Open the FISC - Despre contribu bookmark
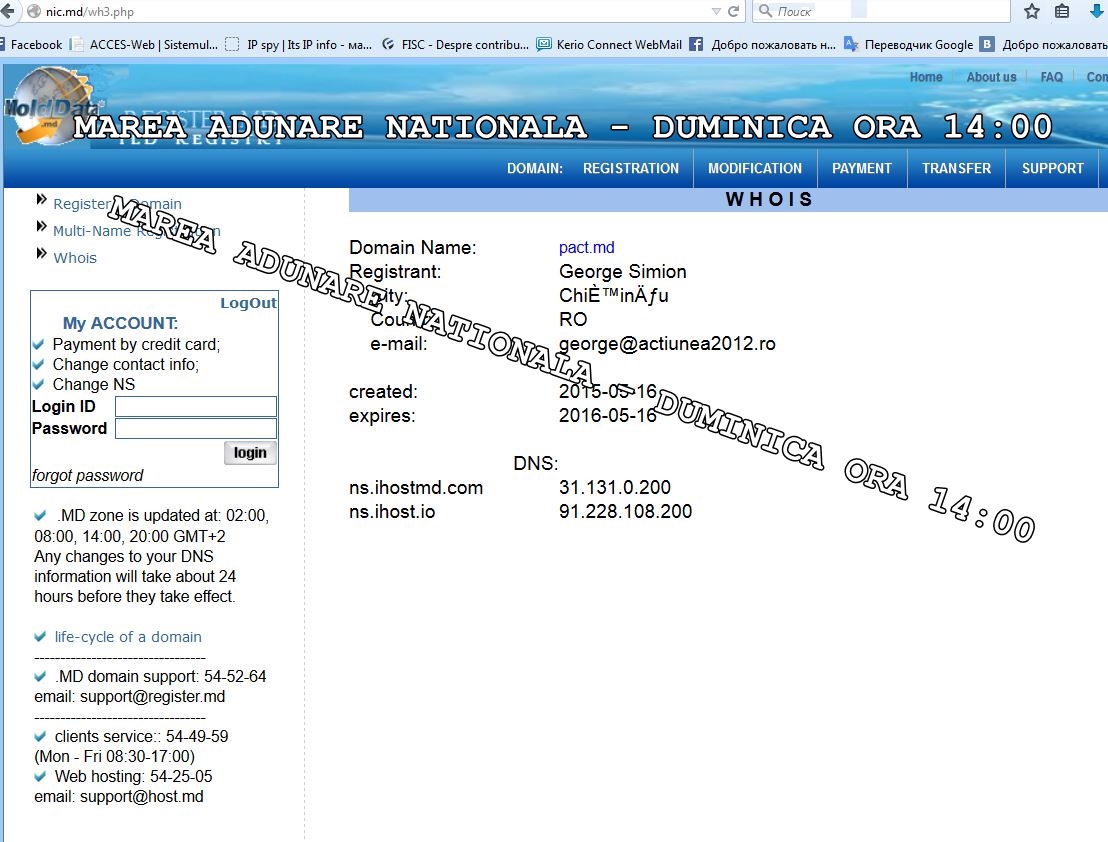Image resolution: width=1108 pixels, height=842 pixels. (x=456, y=45)
